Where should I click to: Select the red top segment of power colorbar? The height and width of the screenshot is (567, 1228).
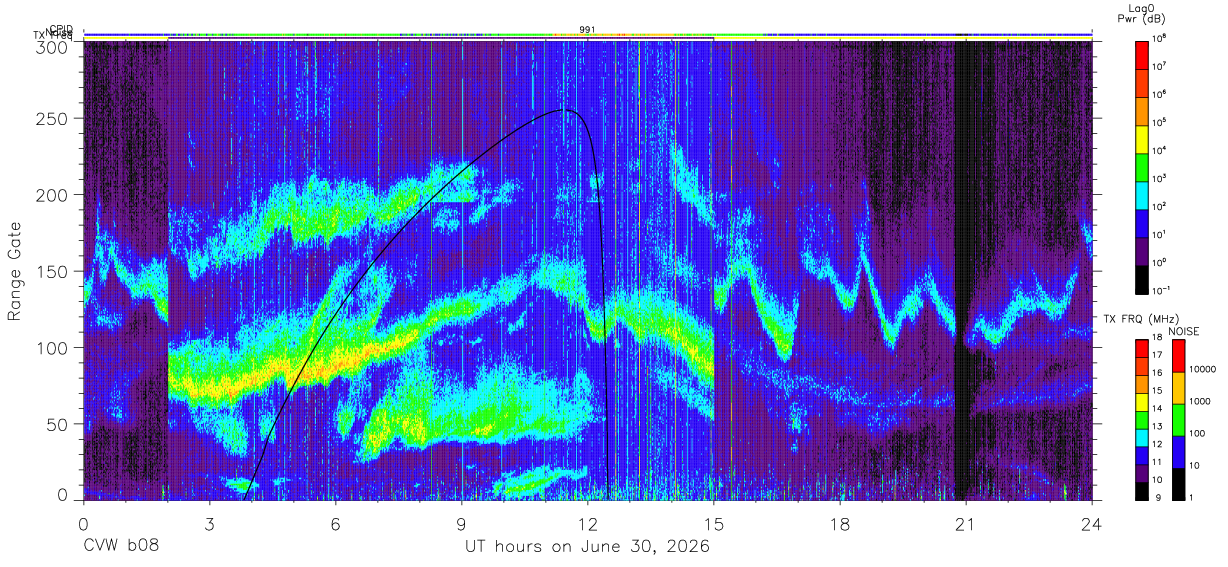1142,53
